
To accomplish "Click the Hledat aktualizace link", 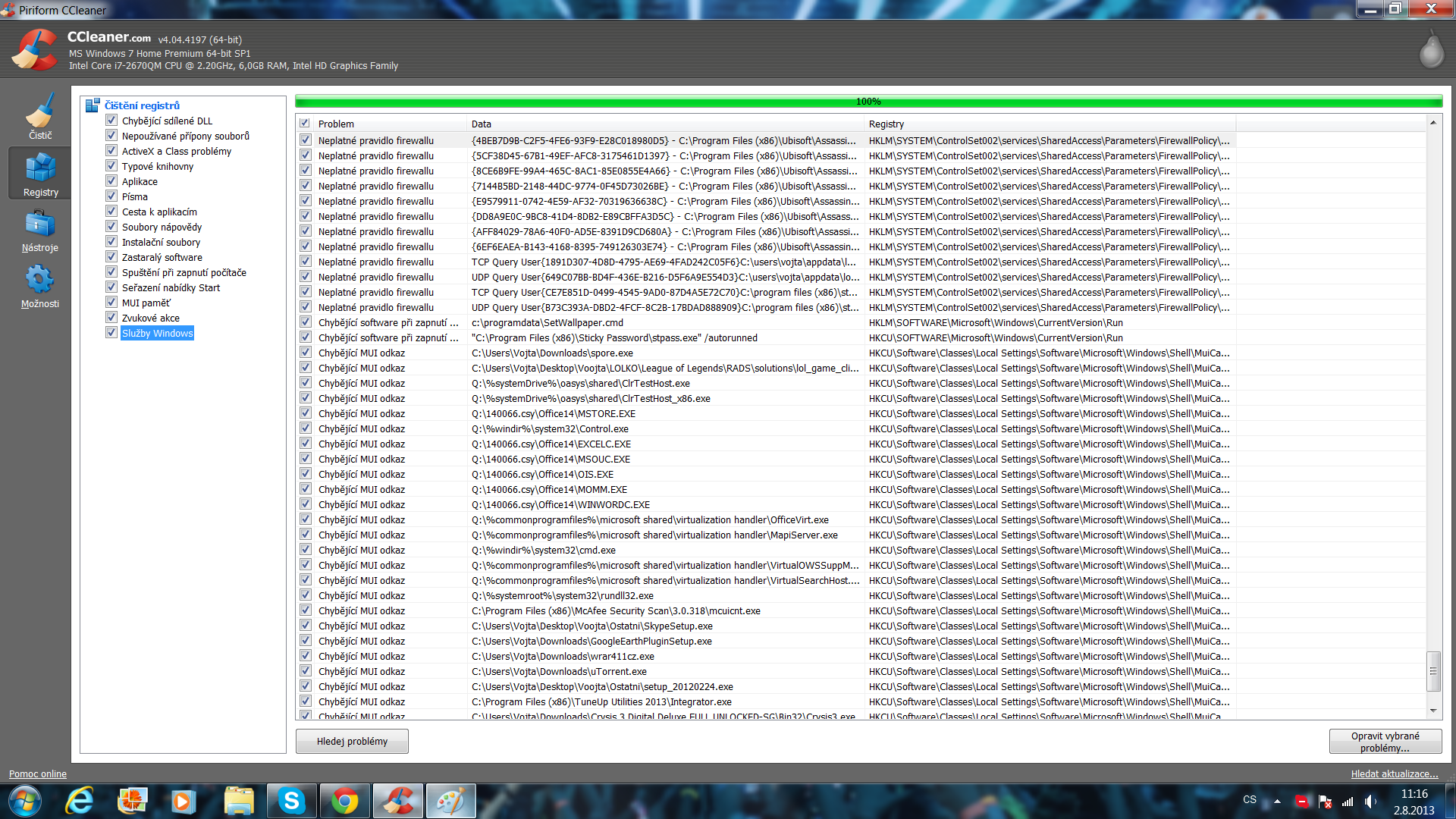I will click(x=1394, y=773).
